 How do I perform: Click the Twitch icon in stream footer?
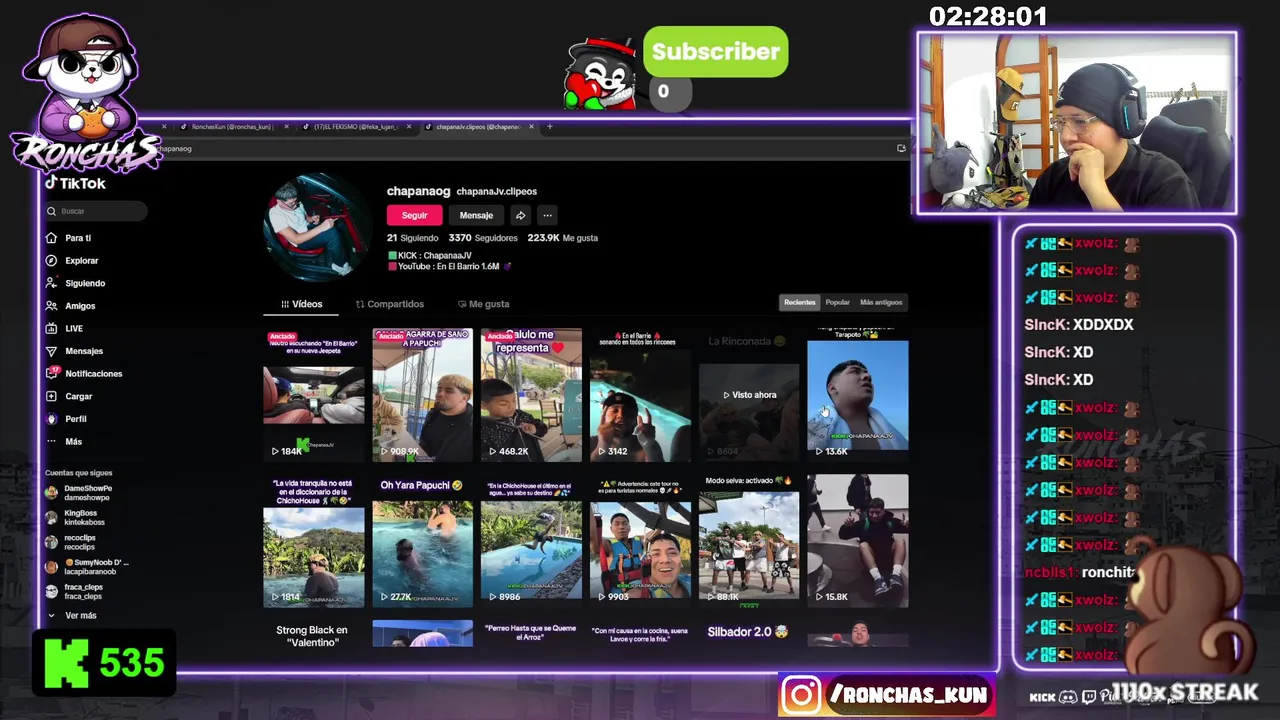(x=1088, y=696)
